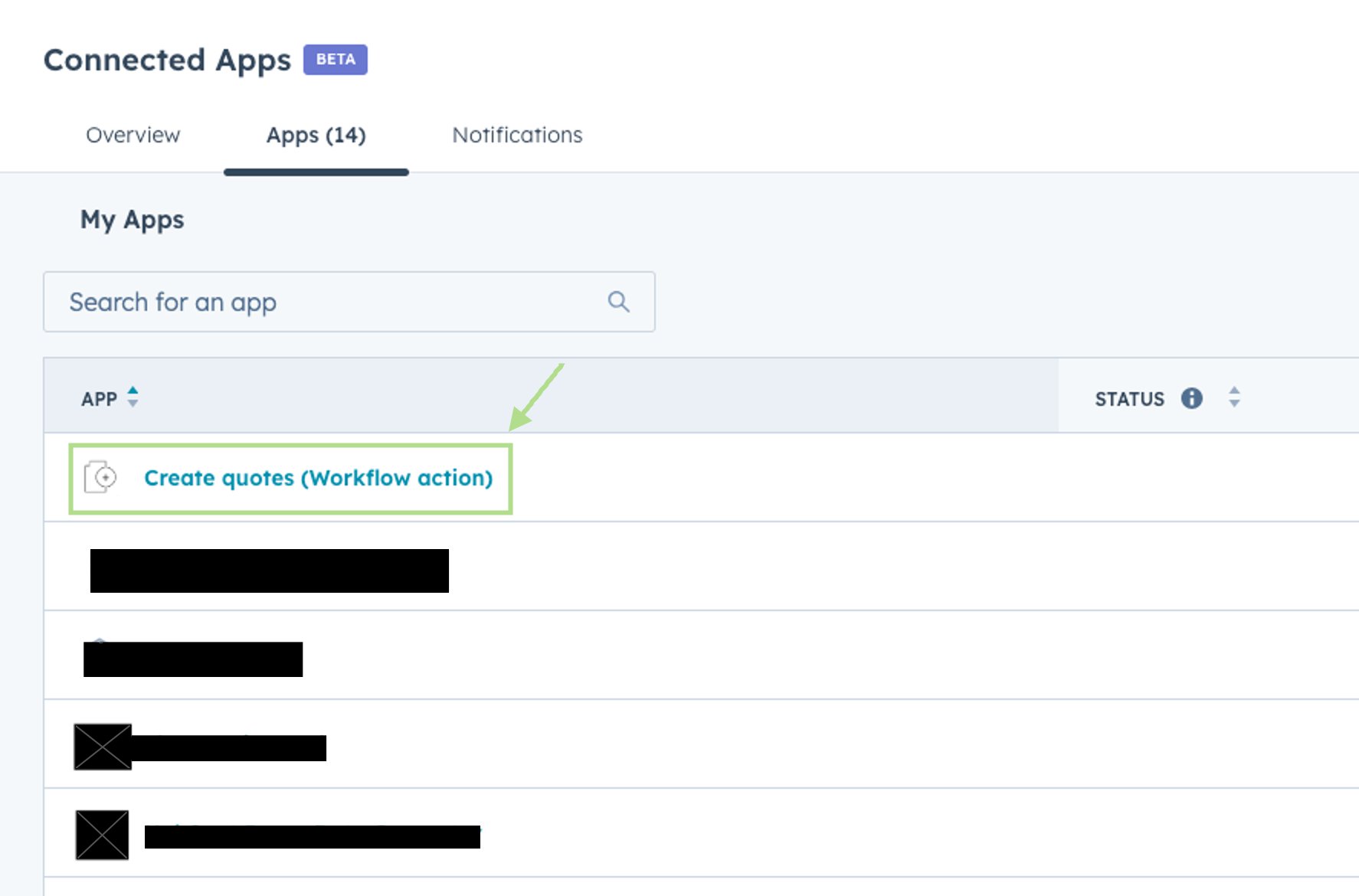Open the Overview tab
Viewport: 1359px width, 896px height.
tap(133, 135)
